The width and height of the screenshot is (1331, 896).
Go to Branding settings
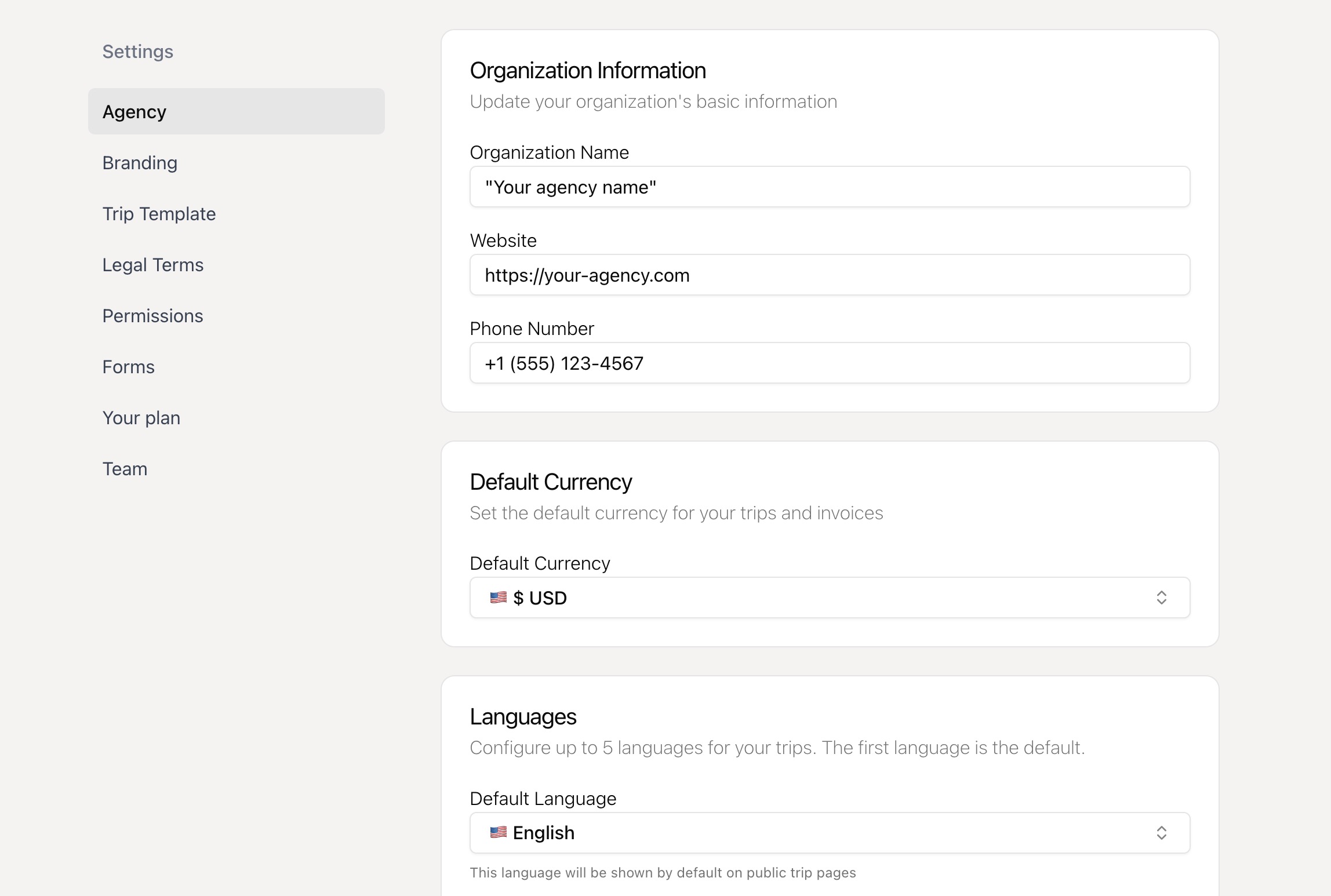pos(140,163)
